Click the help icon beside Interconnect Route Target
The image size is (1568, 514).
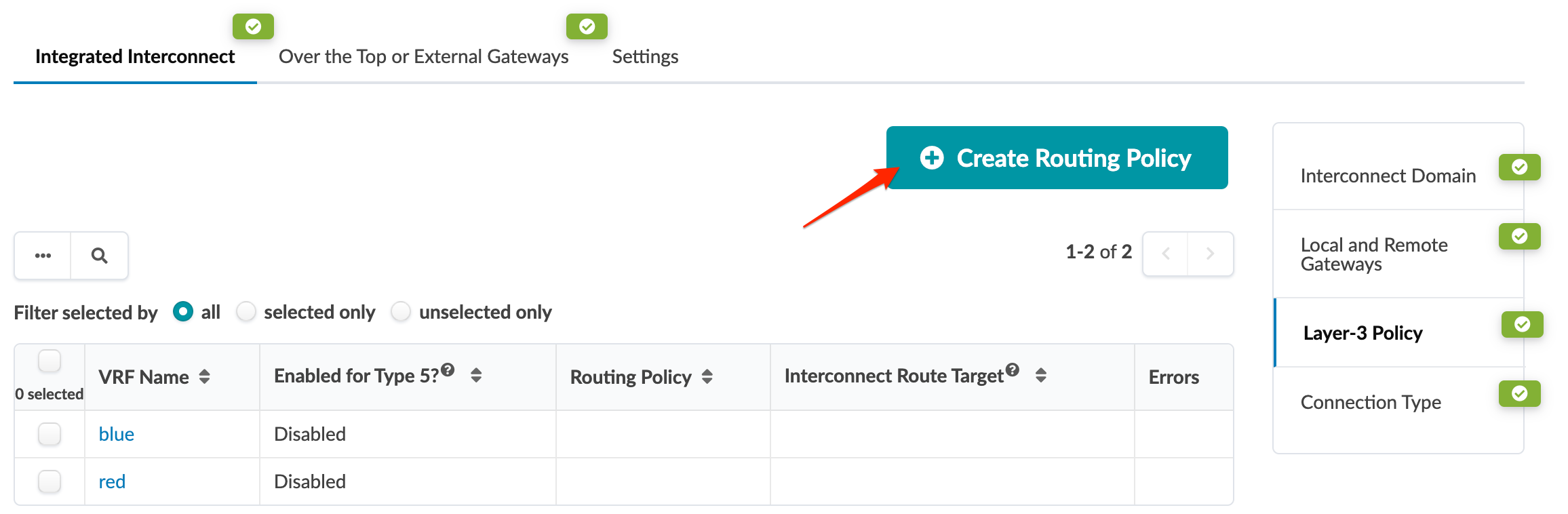[x=1013, y=370]
